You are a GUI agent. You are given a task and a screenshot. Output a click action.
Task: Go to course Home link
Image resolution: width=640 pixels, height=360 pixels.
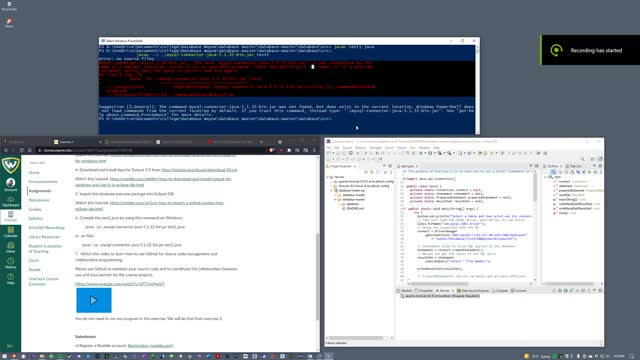(x=34, y=173)
